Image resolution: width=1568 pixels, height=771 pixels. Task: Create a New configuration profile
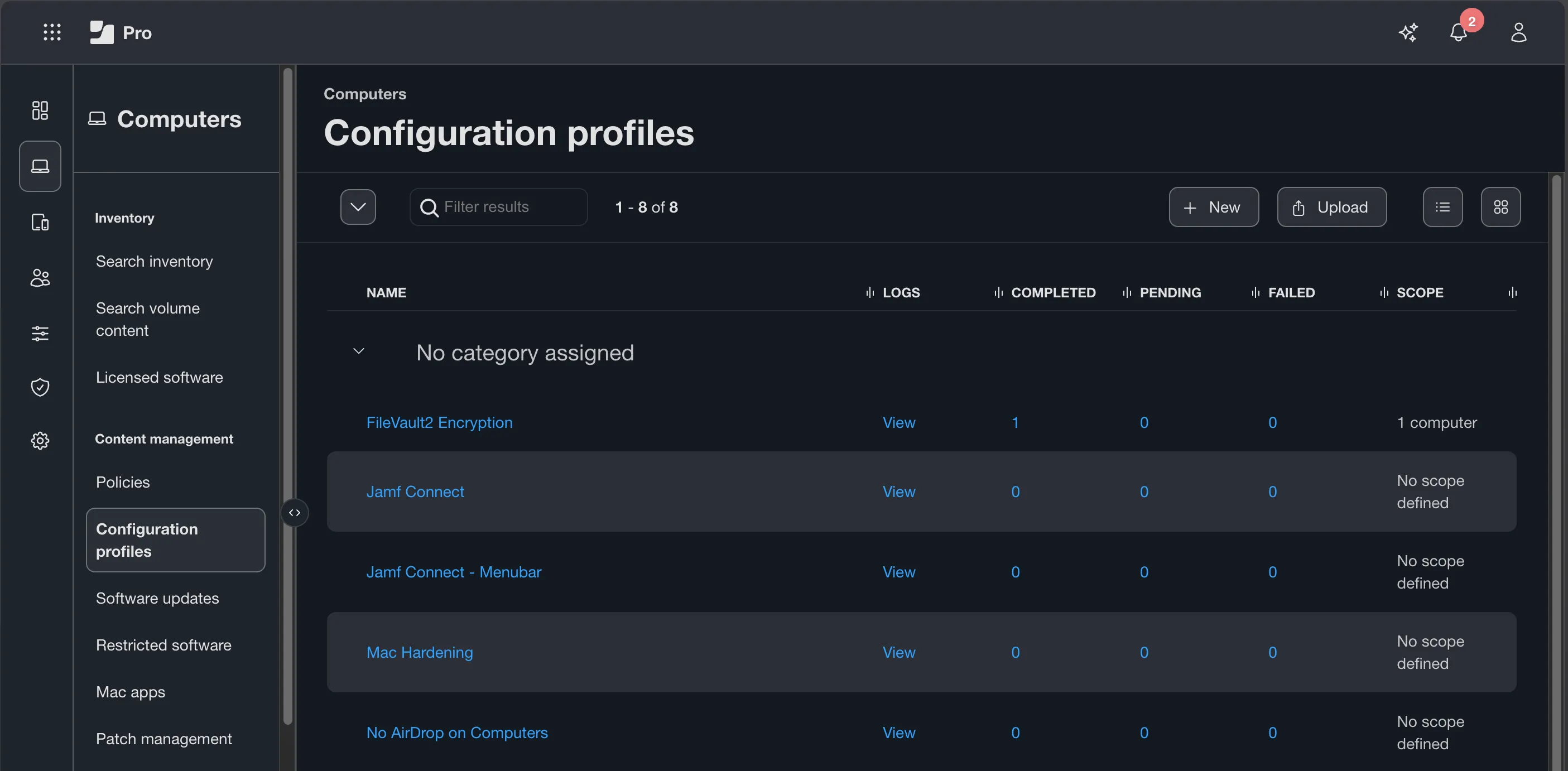pos(1213,207)
